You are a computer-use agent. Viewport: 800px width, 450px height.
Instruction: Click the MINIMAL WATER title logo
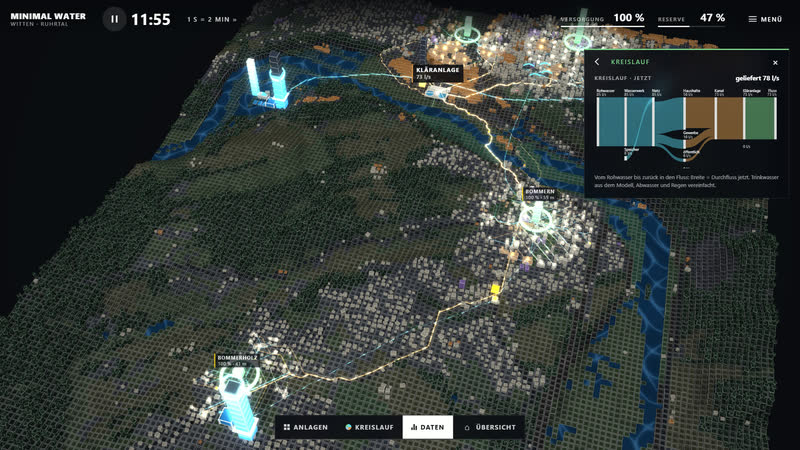pyautogui.click(x=48, y=16)
